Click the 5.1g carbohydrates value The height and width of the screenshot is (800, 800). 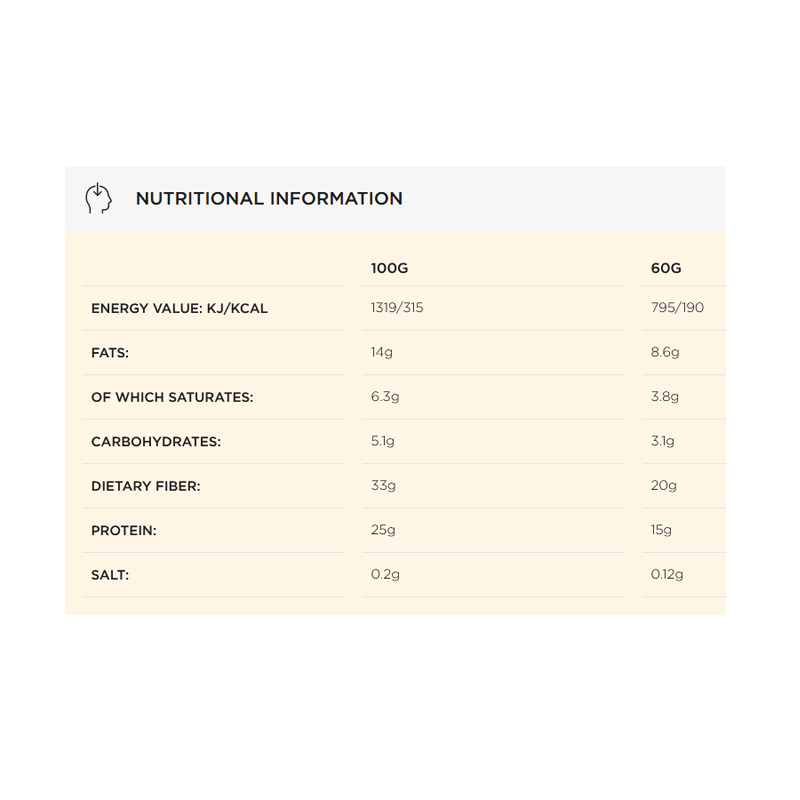click(383, 441)
